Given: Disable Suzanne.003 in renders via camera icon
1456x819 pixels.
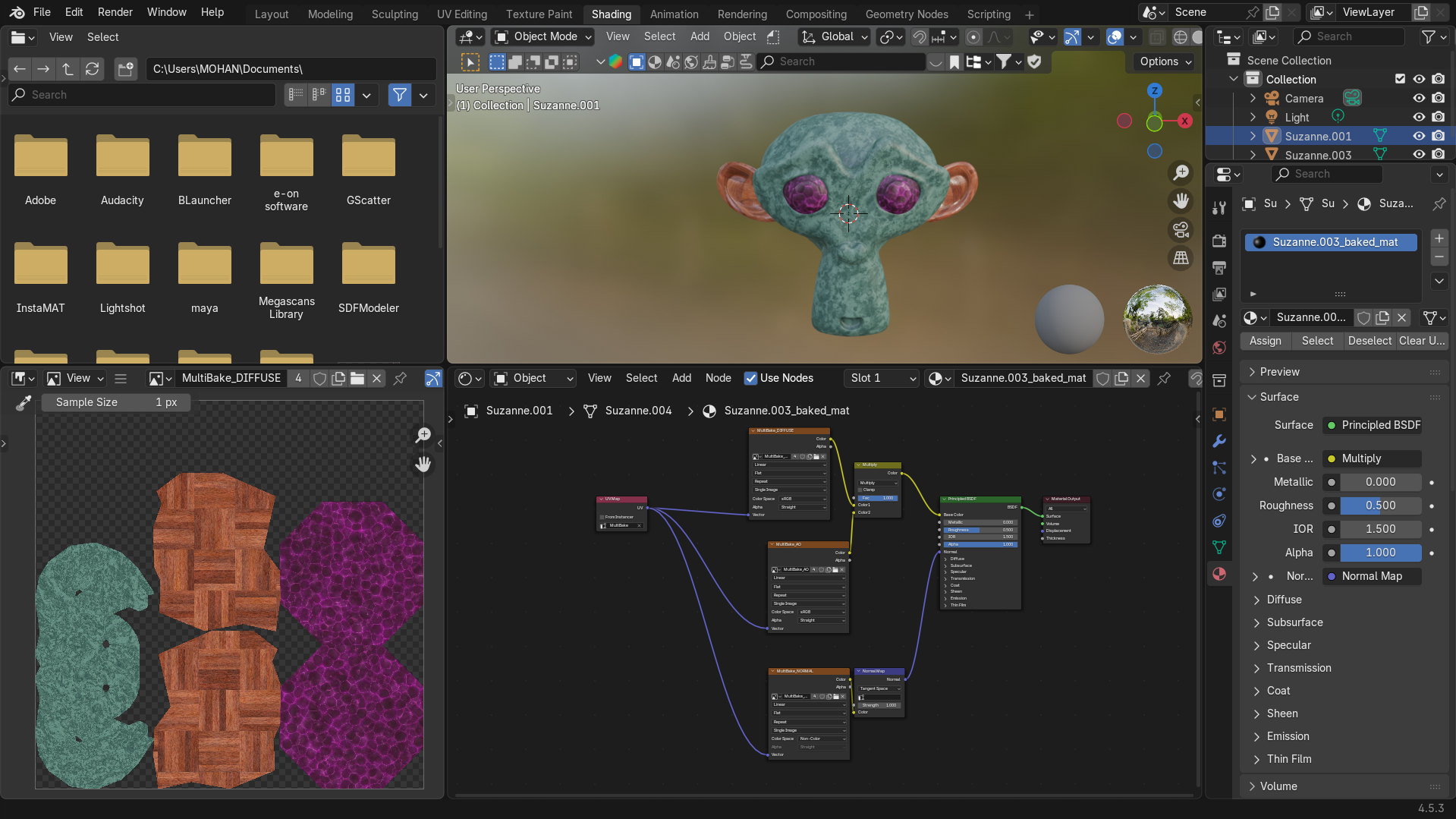Looking at the screenshot, I should point(1438,154).
